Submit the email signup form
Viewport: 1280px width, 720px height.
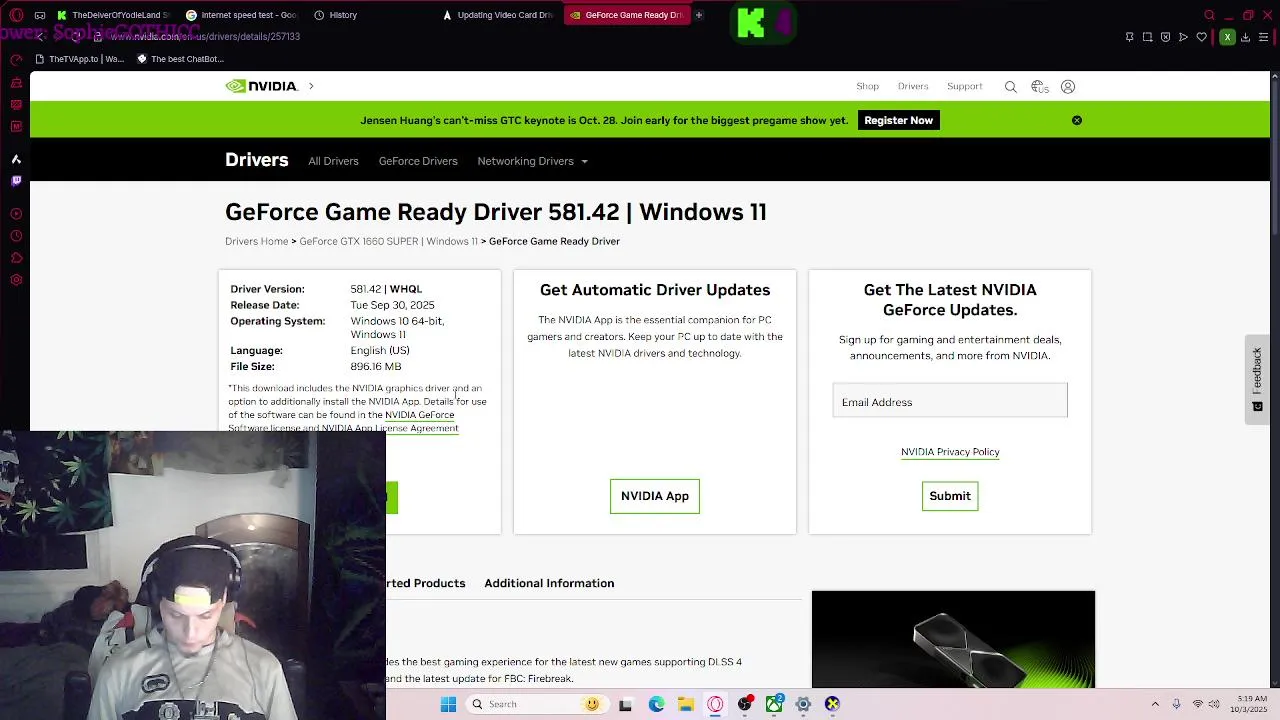click(x=950, y=496)
